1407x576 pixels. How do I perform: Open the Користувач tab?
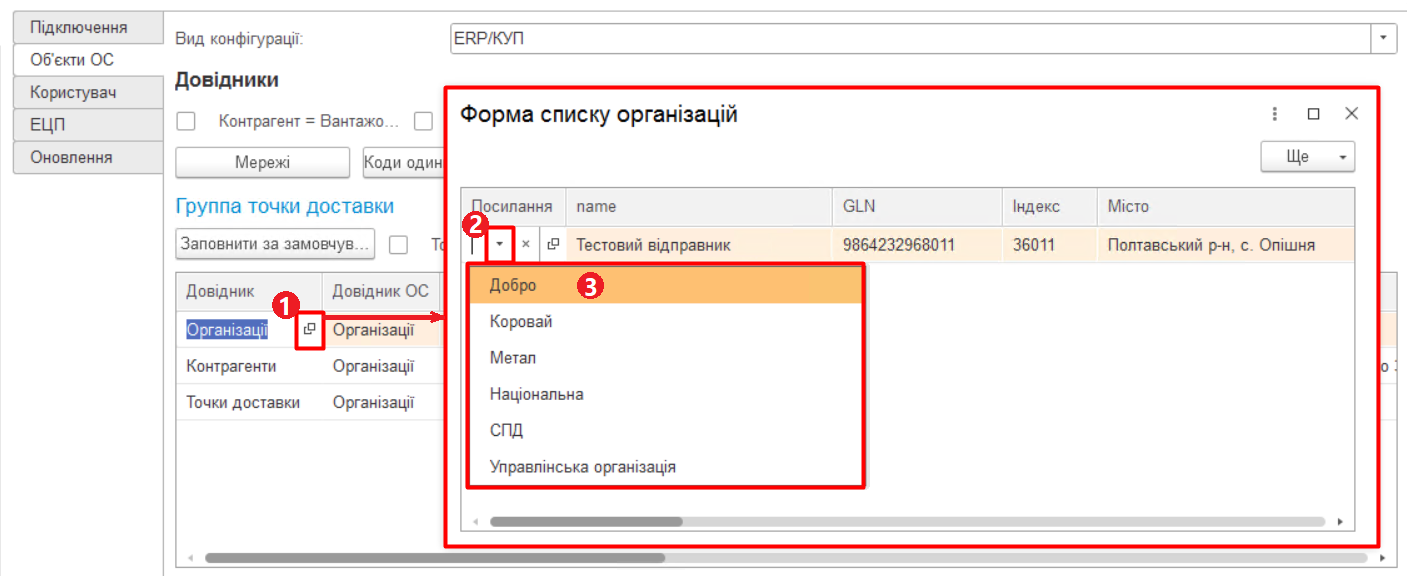75,91
